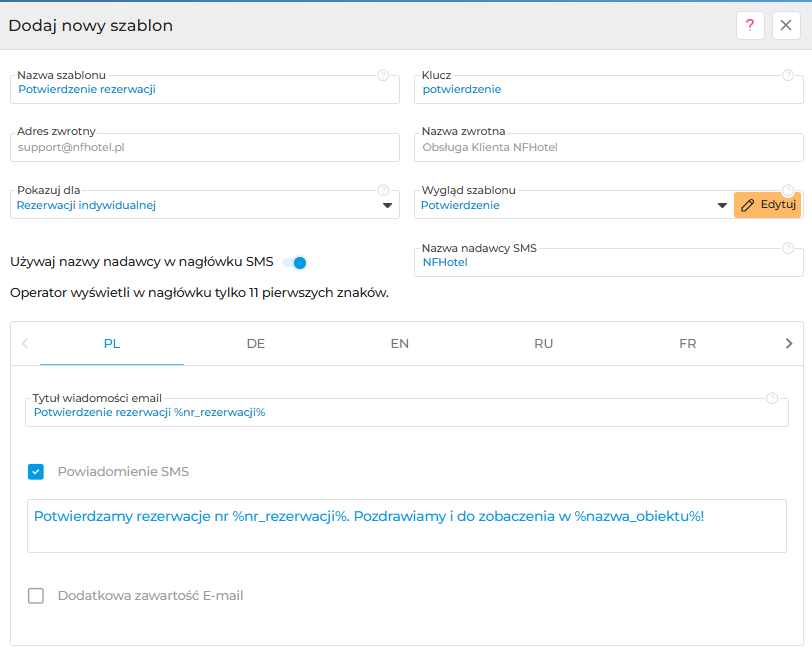Viewport: 812px width, 665px height.
Task: Click the 'Powiadomienie SMS' label text
Action: point(123,472)
